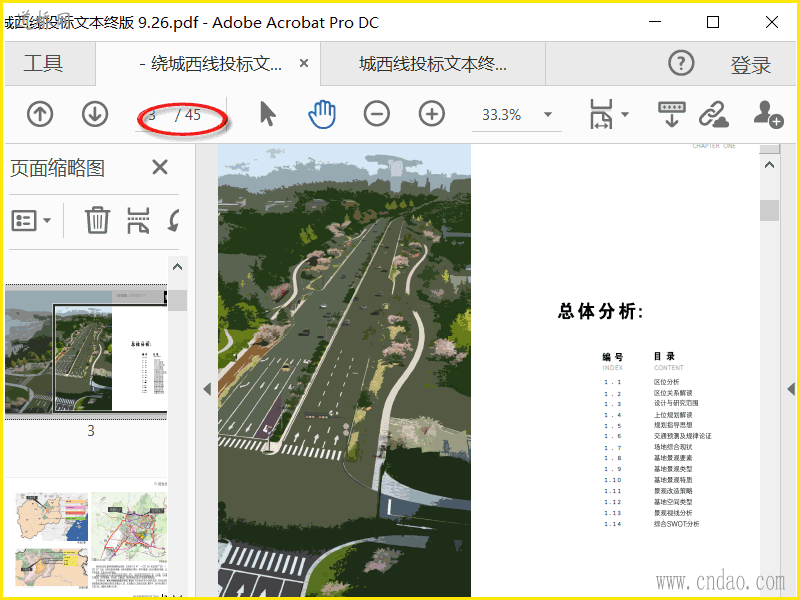
Task: Click the 总体分析 heading in document
Action: click(x=601, y=311)
